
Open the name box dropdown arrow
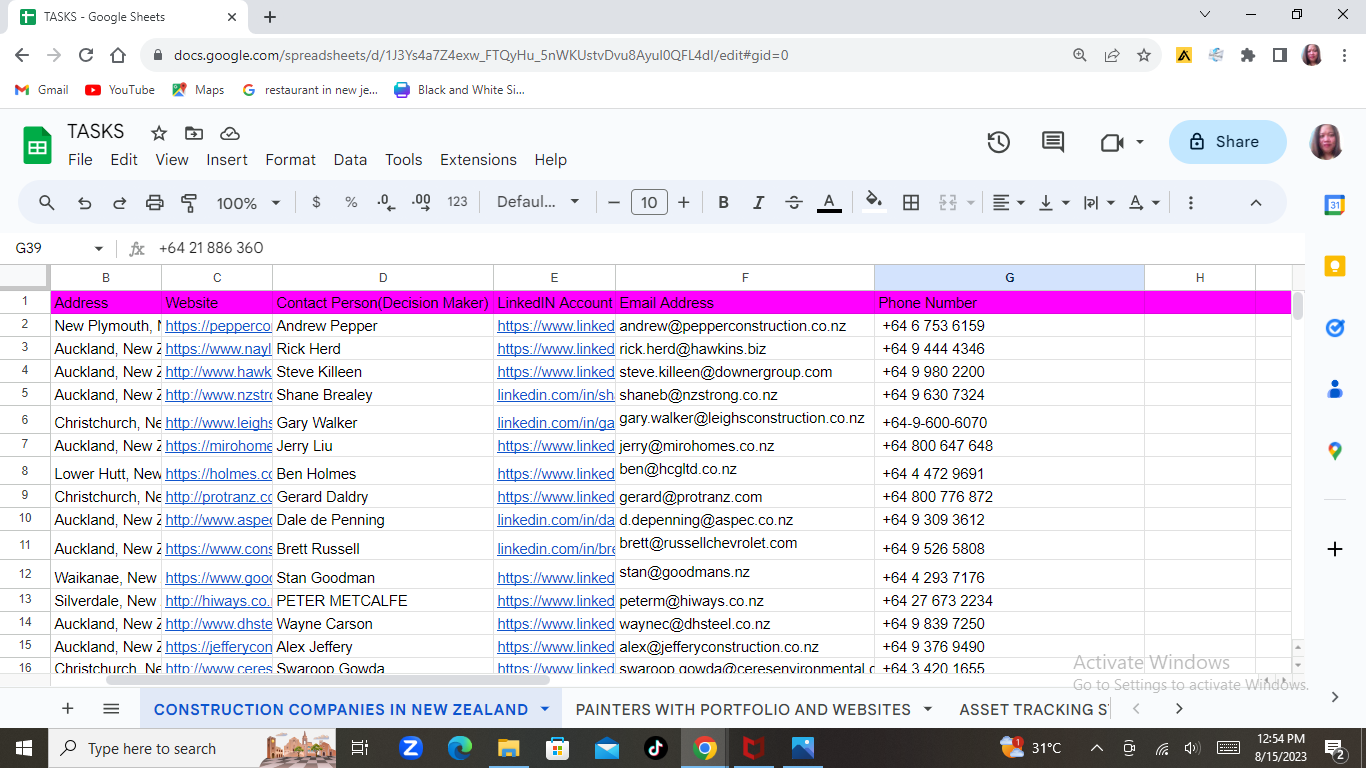click(x=99, y=248)
